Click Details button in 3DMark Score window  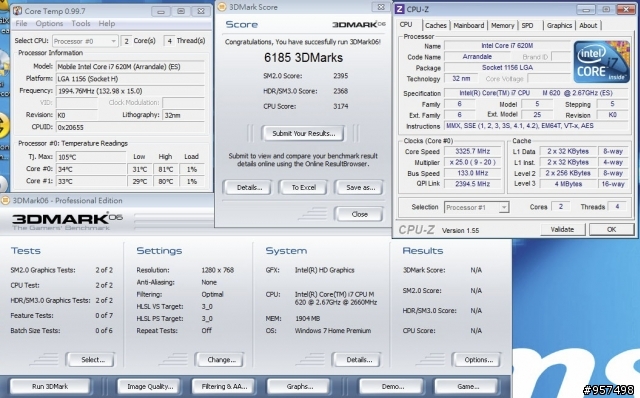(249, 188)
